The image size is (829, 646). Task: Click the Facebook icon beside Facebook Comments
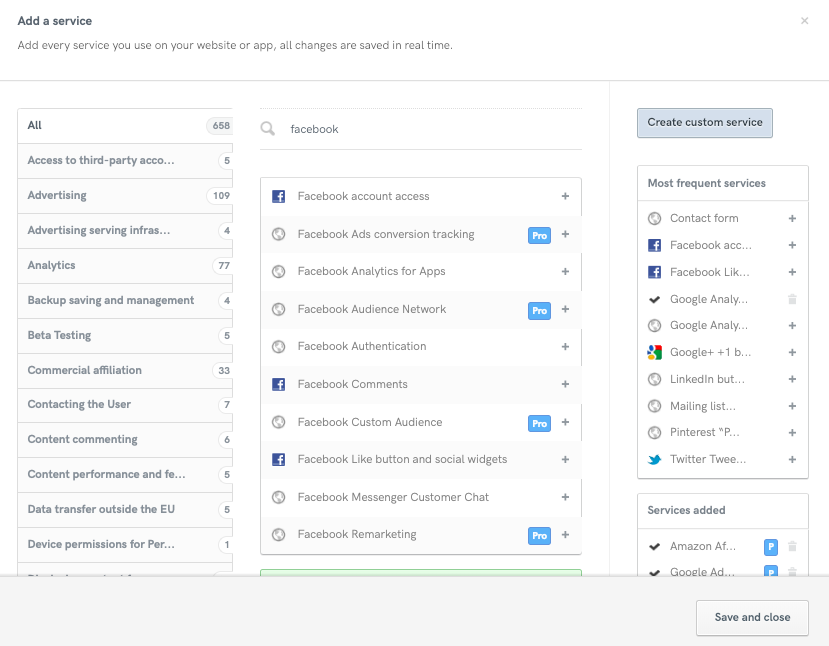pos(278,384)
